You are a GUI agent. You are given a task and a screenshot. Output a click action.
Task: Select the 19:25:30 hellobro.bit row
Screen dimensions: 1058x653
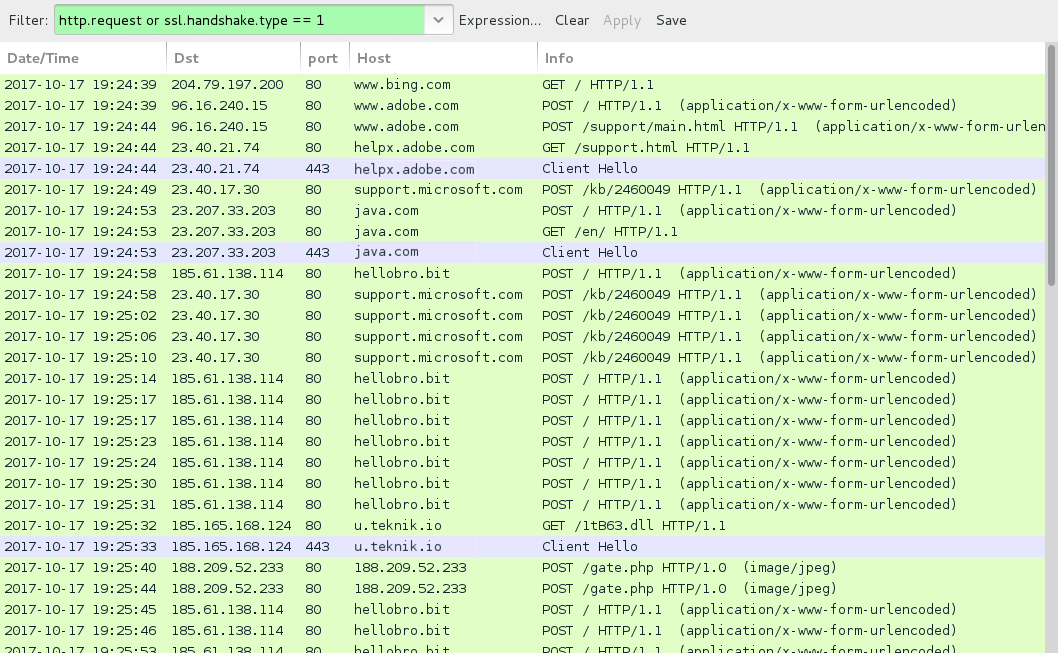click(522, 483)
